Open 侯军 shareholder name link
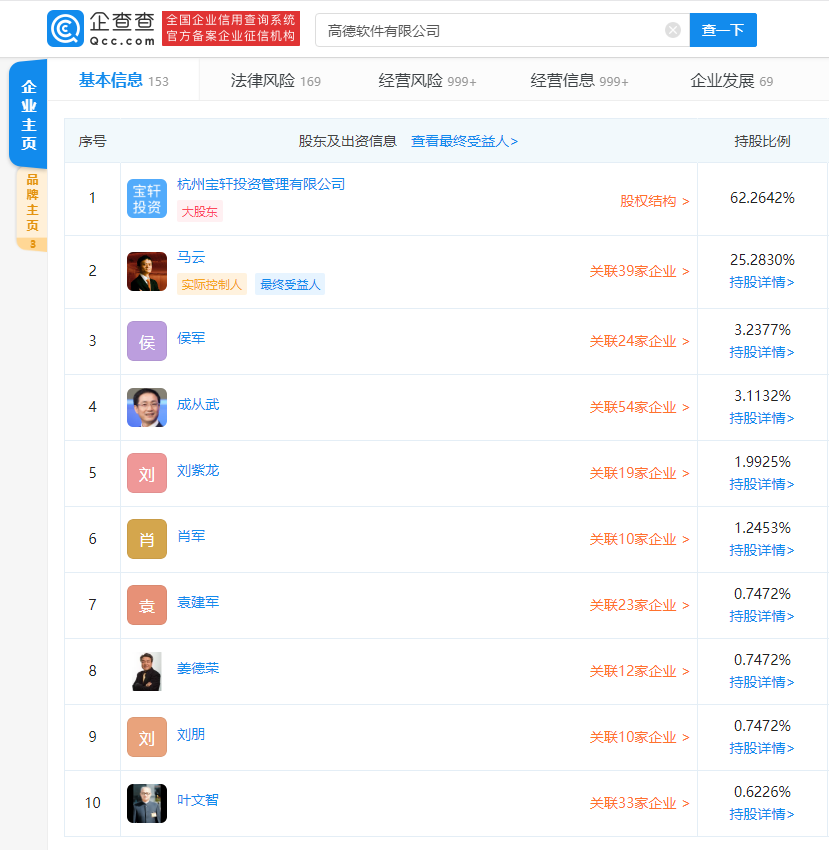 click(191, 338)
